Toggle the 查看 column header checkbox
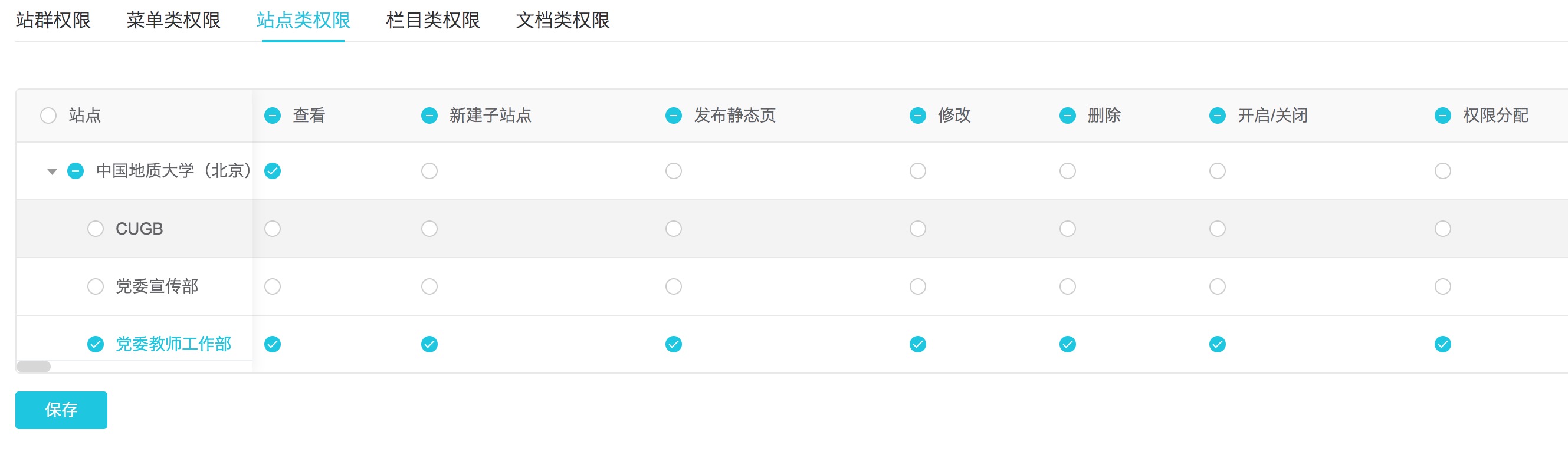This screenshot has width=1568, height=455. [x=273, y=116]
